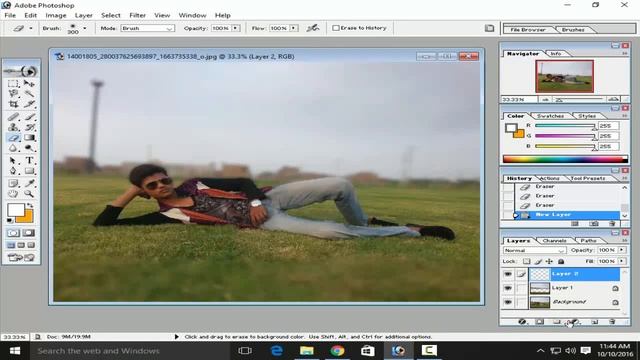Screen dimensions: 640x360
Task: Select the Zoom tool
Action: pos(29,194)
